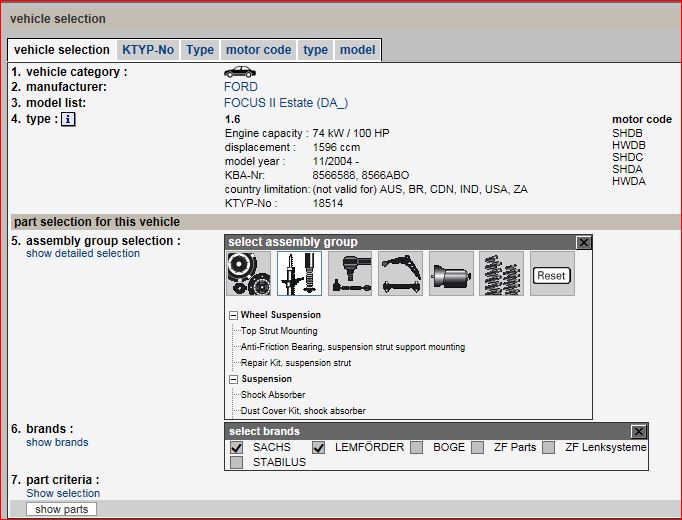Image resolution: width=682 pixels, height=520 pixels.
Task: Collapse the Suspension tree group
Action: [234, 379]
